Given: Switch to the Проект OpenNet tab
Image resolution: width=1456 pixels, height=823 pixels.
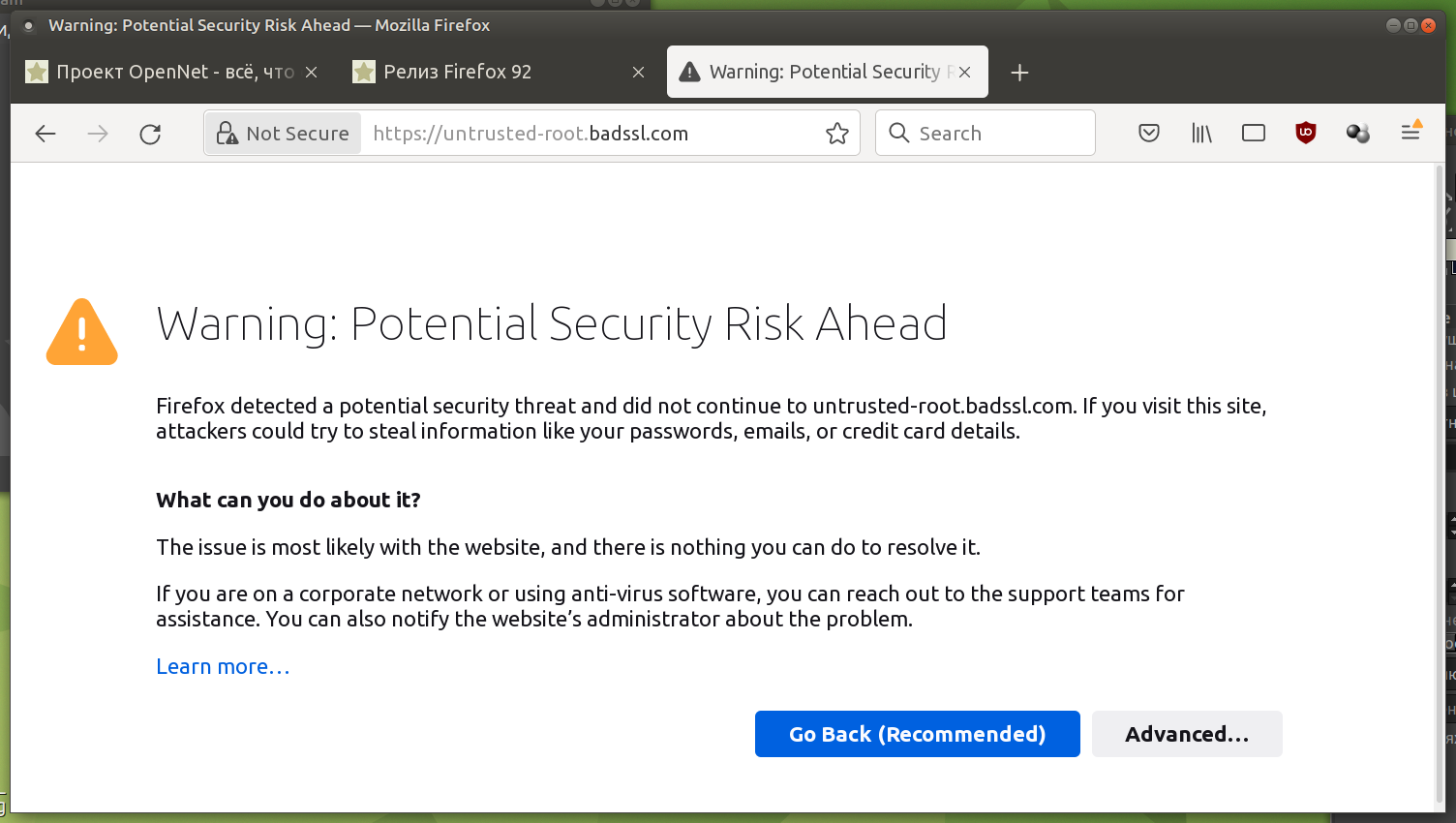Looking at the screenshot, I should coord(165,72).
